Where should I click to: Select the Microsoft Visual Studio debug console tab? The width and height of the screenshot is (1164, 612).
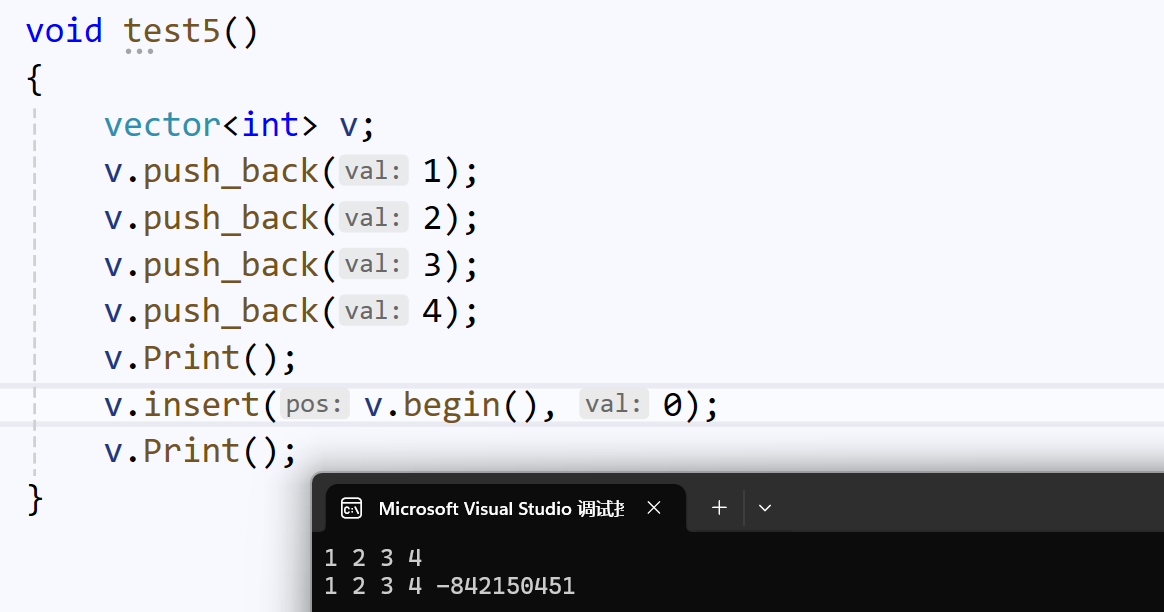[x=506, y=508]
